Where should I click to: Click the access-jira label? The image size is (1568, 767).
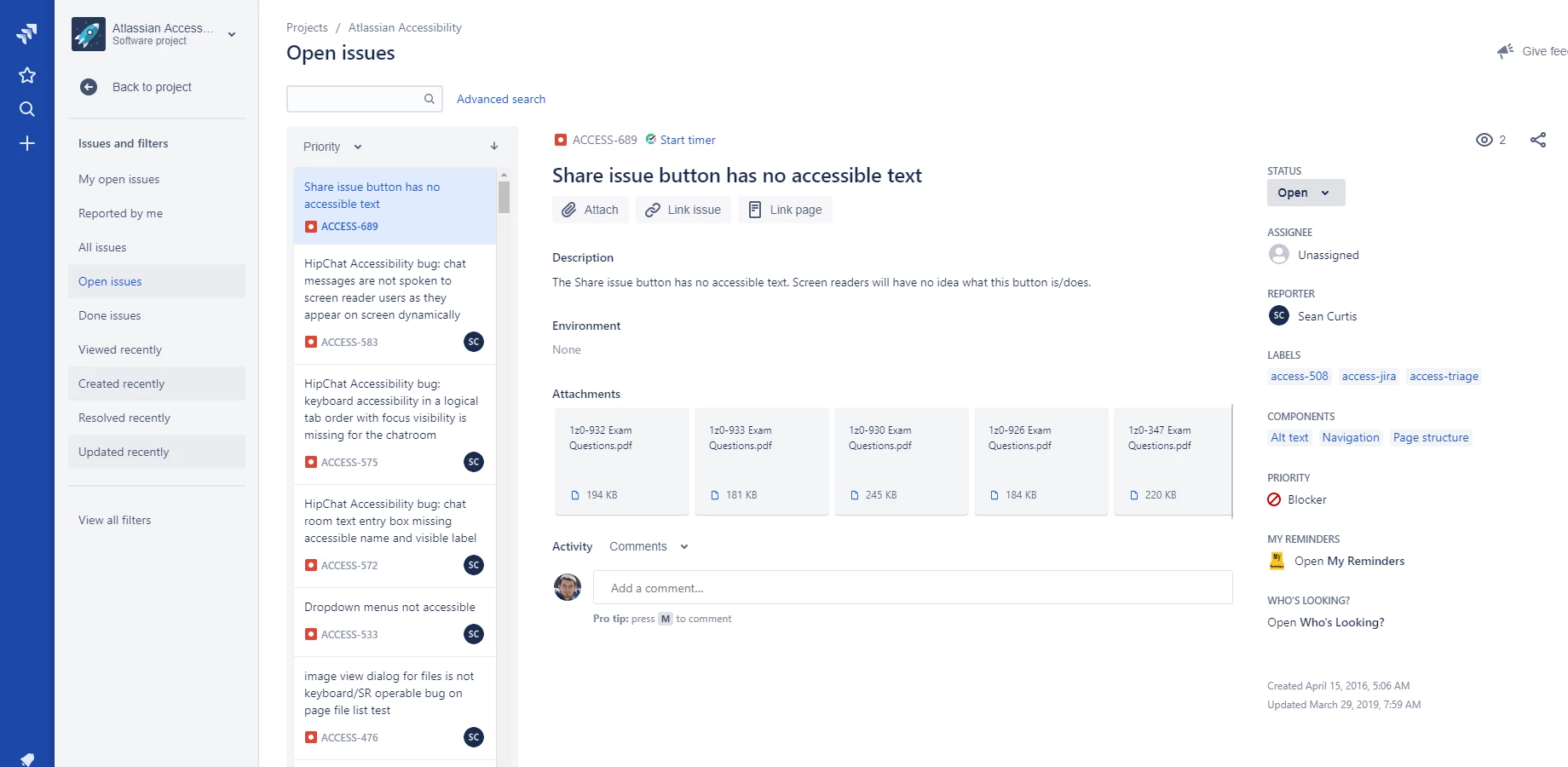click(x=1369, y=376)
